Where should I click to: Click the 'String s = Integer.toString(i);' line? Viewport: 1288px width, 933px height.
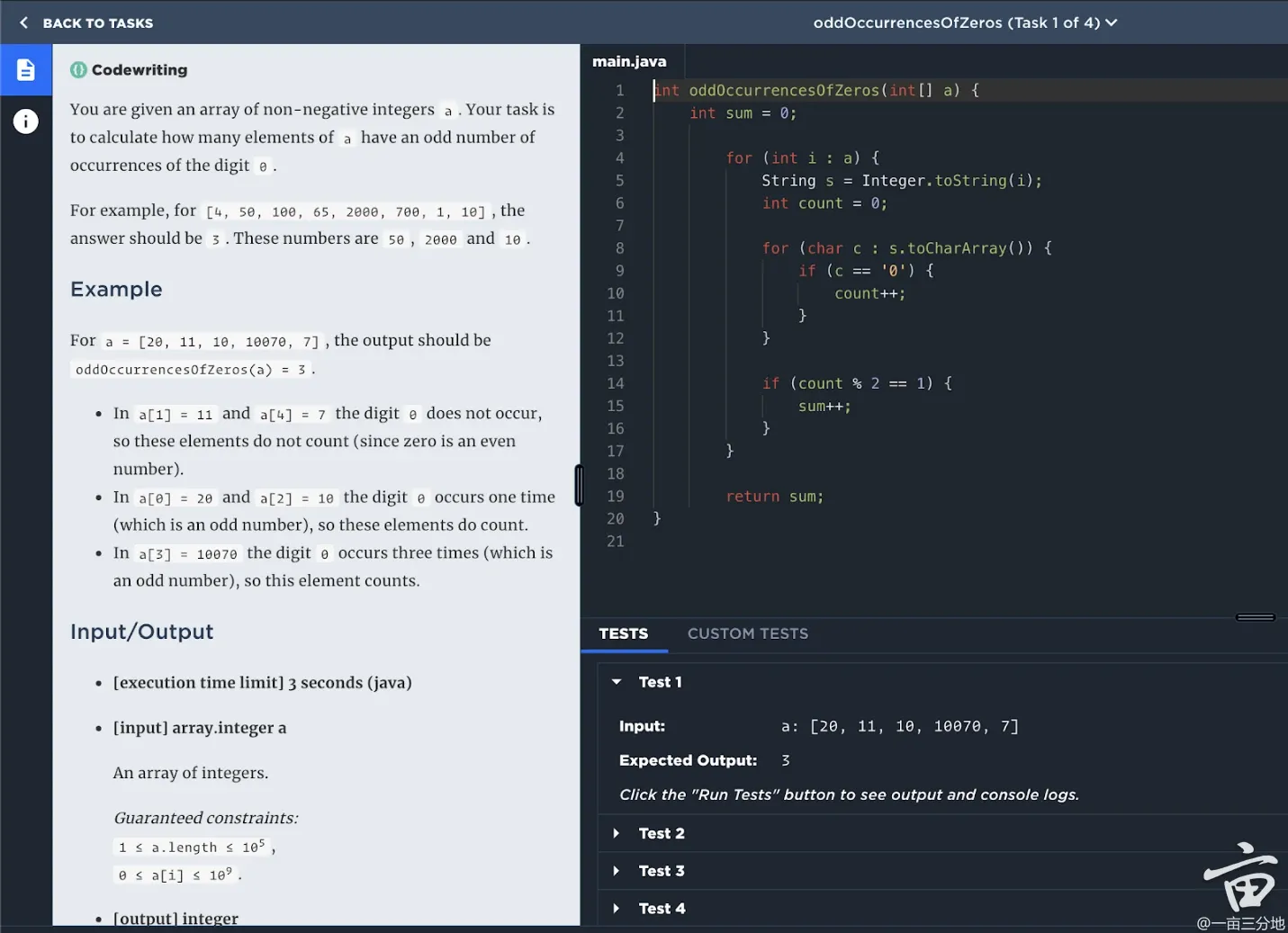(x=902, y=181)
